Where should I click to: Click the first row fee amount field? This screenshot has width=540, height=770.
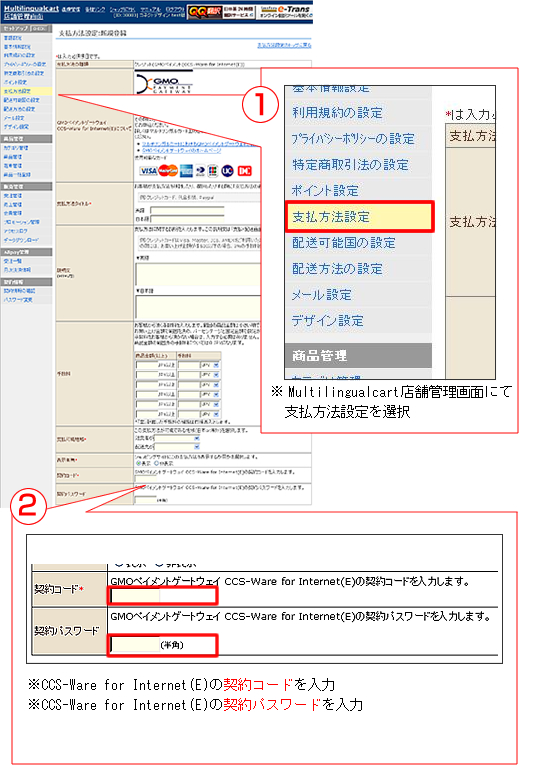[x=188, y=365]
